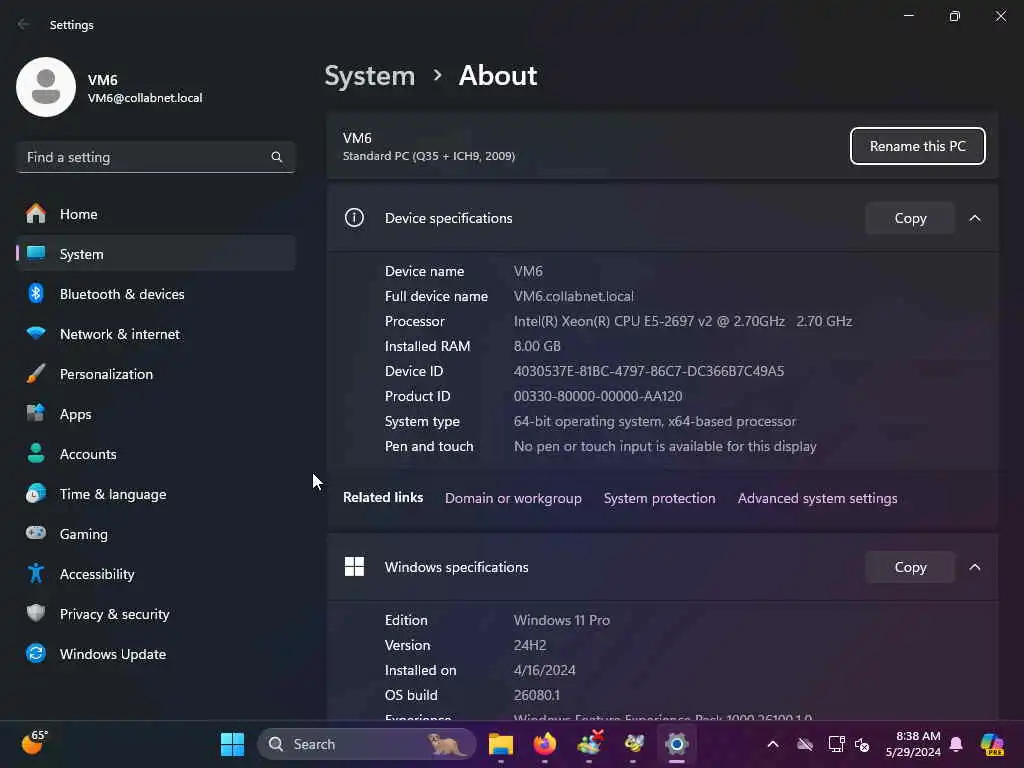Click the Bluetooth icon in sidebar
Image resolution: width=1024 pixels, height=768 pixels.
[x=36, y=293]
